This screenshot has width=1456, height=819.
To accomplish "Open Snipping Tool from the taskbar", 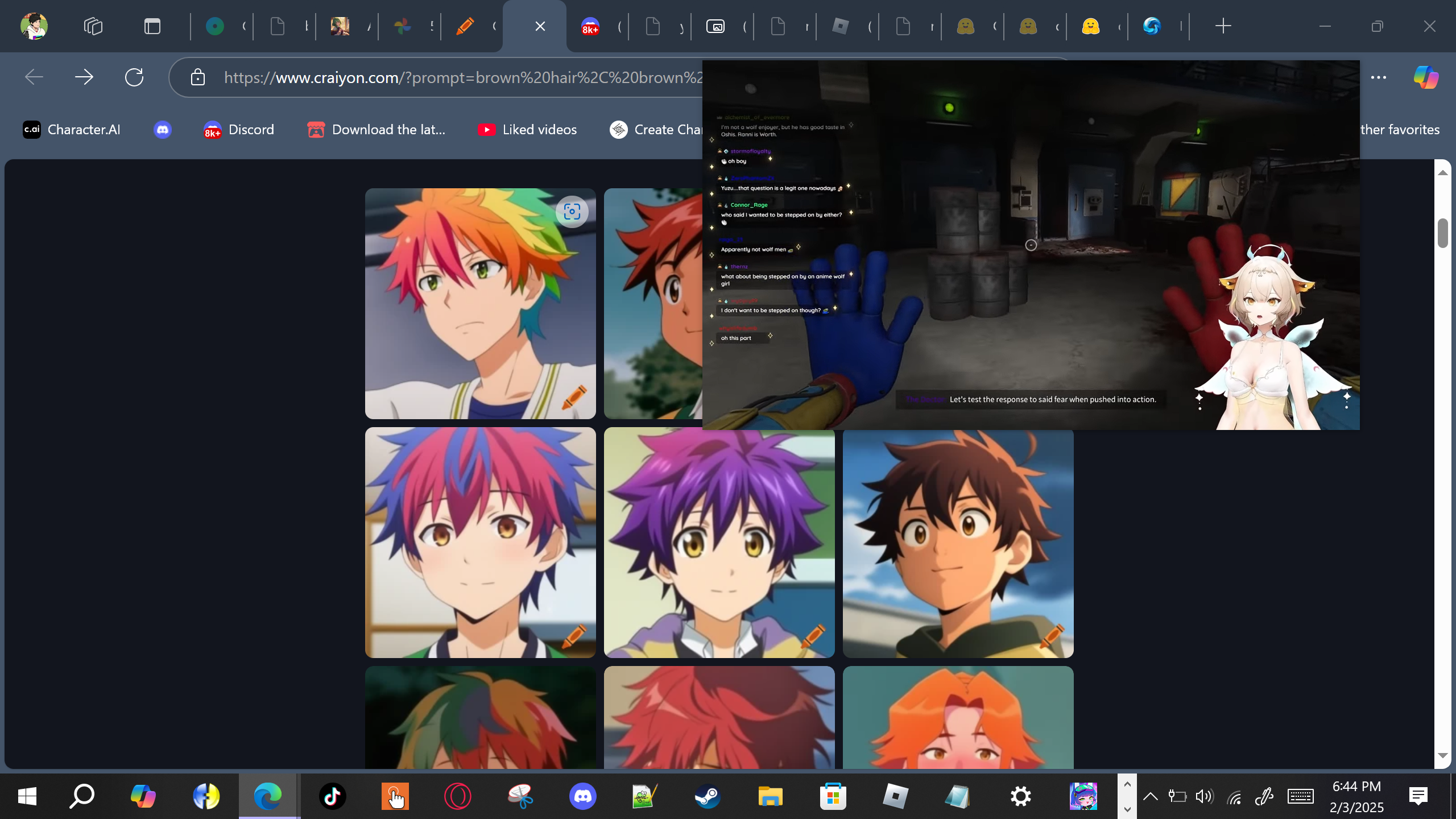I will [520, 796].
